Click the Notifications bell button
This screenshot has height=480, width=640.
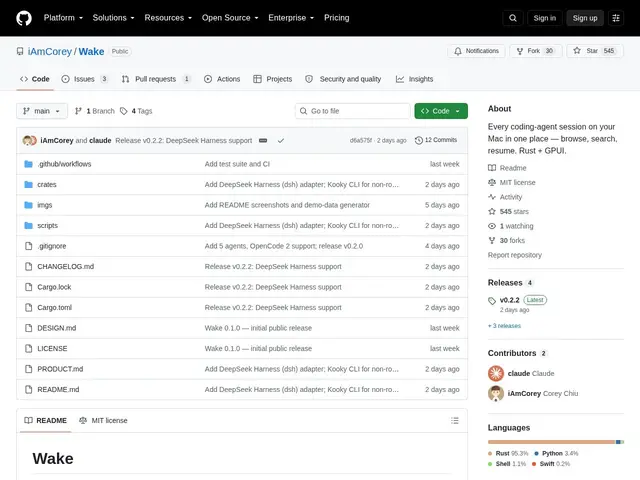[x=476, y=51]
